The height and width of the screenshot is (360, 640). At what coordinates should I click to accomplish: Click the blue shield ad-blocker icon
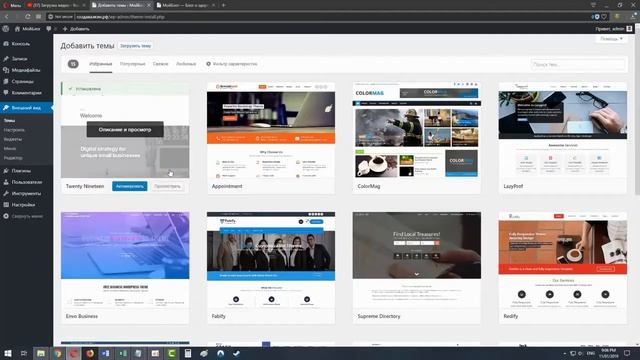pyautogui.click(x=596, y=17)
